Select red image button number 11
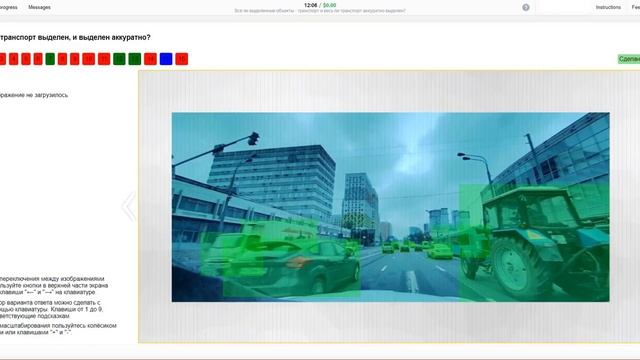Image resolution: width=640 pixels, height=360 pixels. click(104, 59)
